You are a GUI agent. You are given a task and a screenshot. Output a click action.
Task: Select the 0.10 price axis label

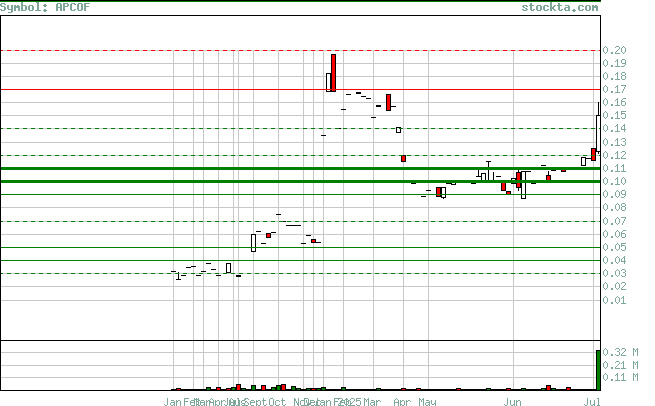[614, 181]
